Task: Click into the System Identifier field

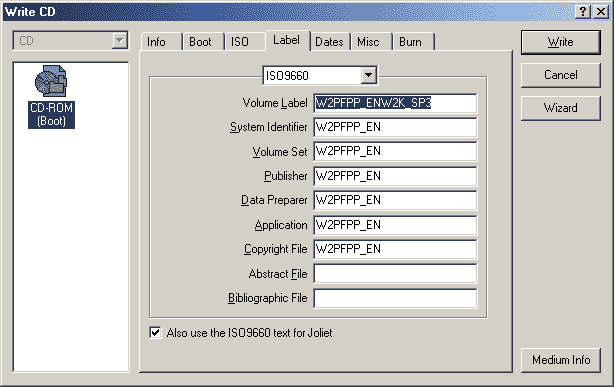Action: tap(395, 127)
